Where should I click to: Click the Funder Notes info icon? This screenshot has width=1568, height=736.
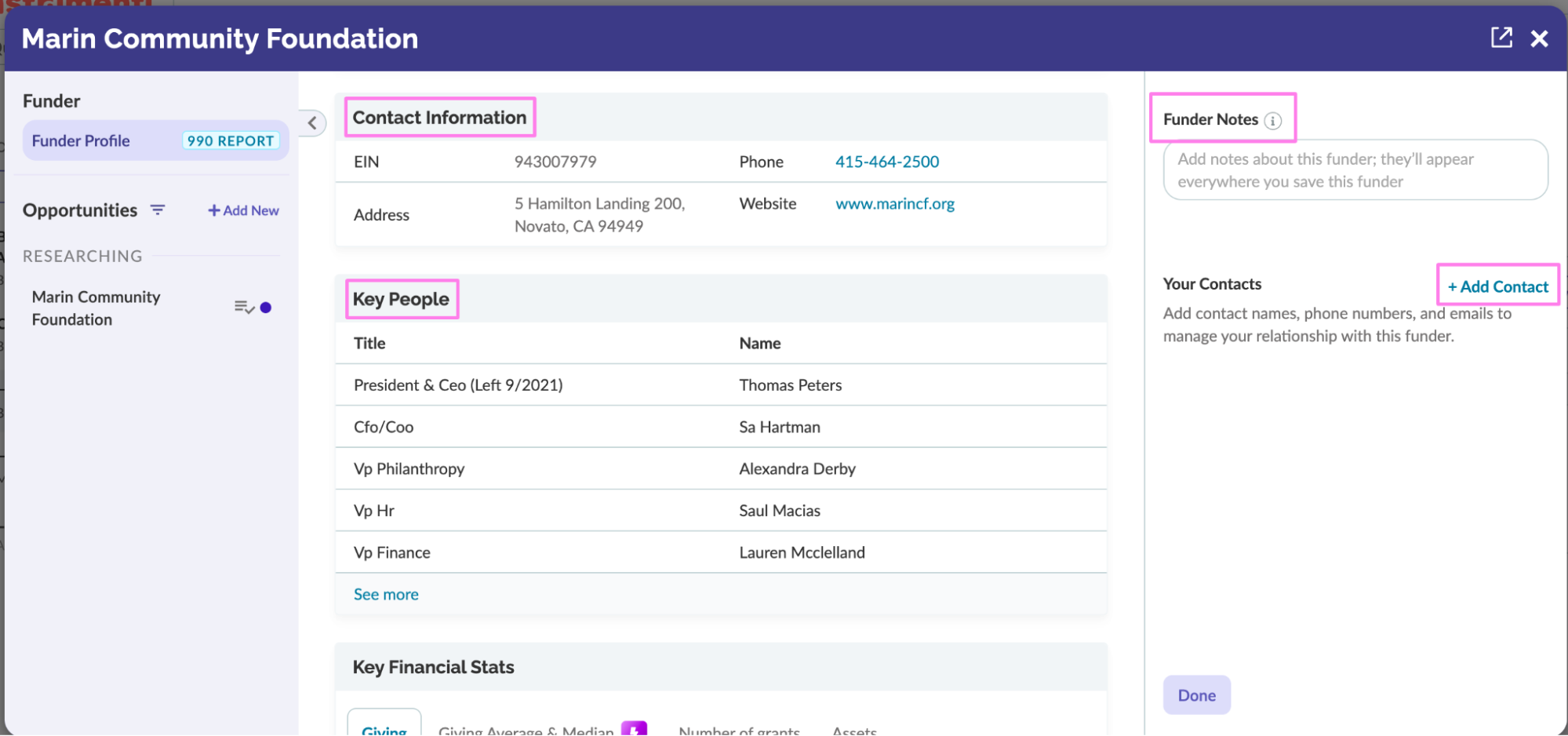click(1273, 121)
